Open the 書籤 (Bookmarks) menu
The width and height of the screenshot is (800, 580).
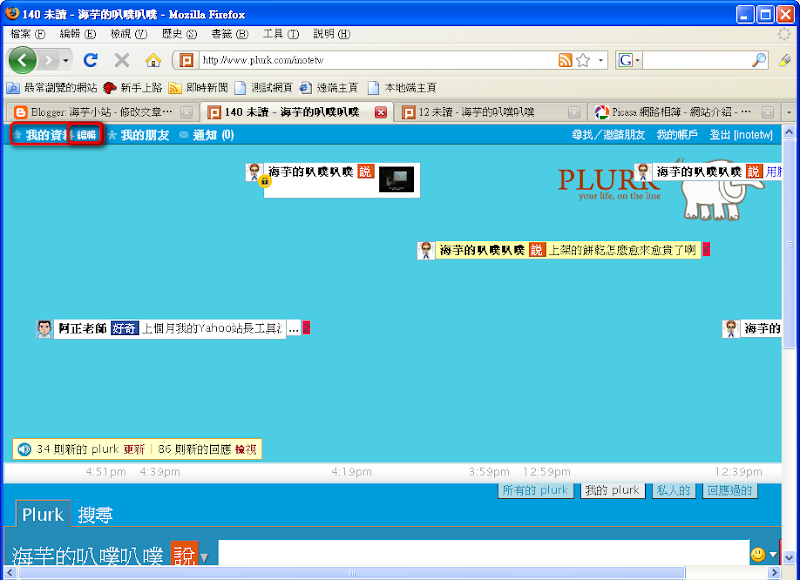[x=230, y=34]
